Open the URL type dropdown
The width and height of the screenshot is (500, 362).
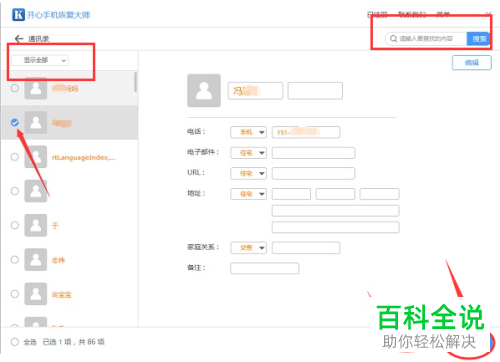pyautogui.click(x=248, y=173)
